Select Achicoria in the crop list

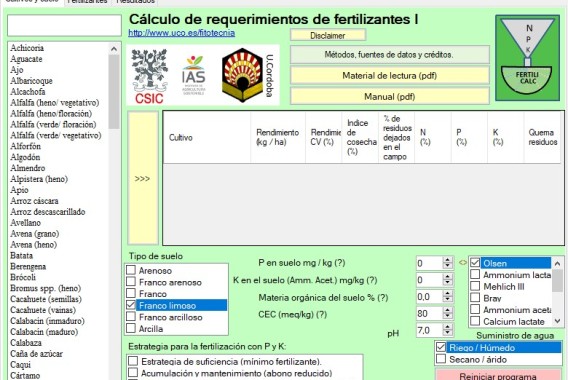click(27, 48)
